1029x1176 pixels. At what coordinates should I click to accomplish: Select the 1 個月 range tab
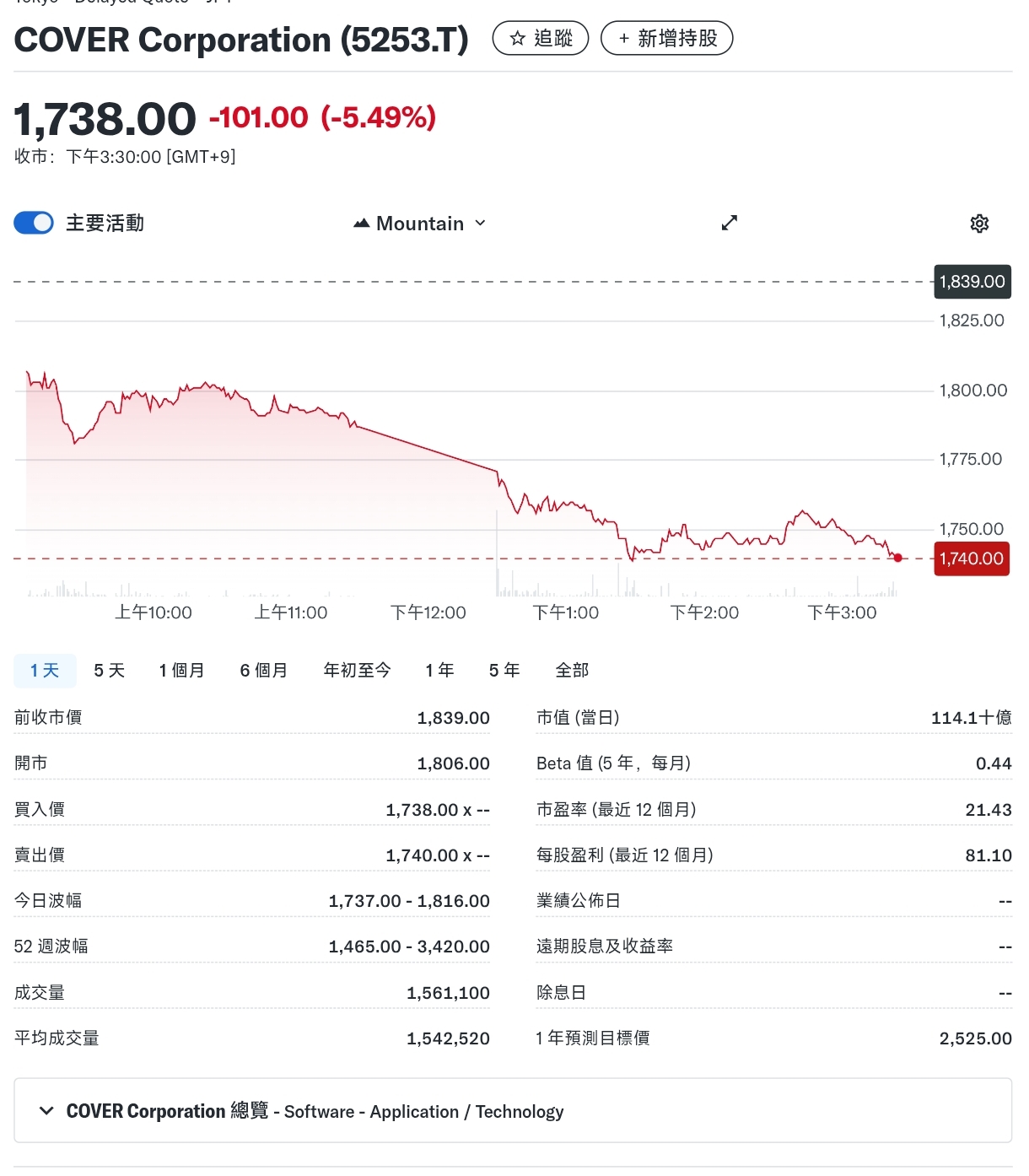182,671
